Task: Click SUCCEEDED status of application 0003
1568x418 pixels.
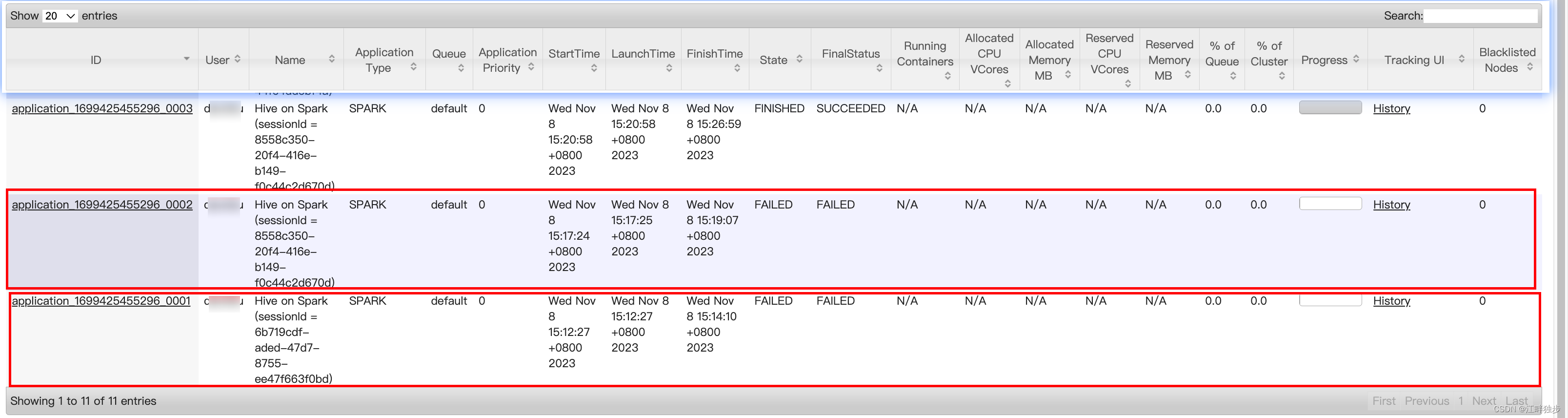Action: point(850,108)
